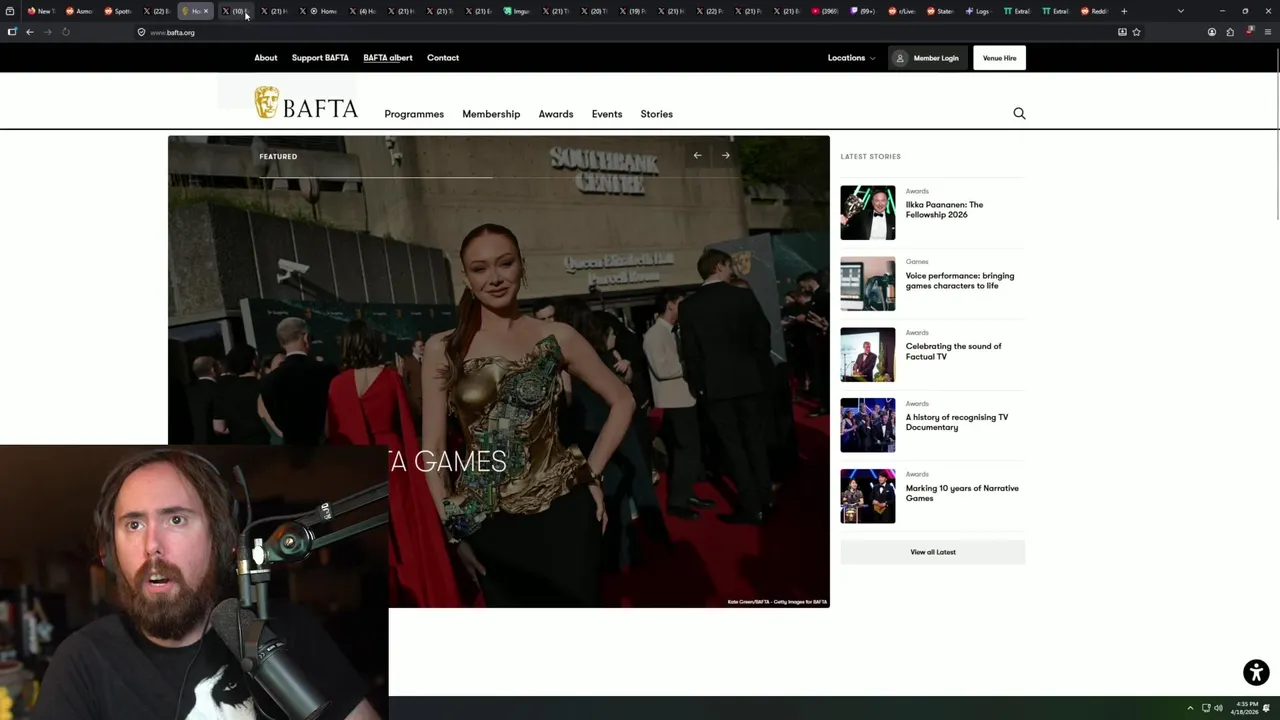Click the BAFTA logo to go home
This screenshot has width=1280, height=720.
(x=305, y=103)
